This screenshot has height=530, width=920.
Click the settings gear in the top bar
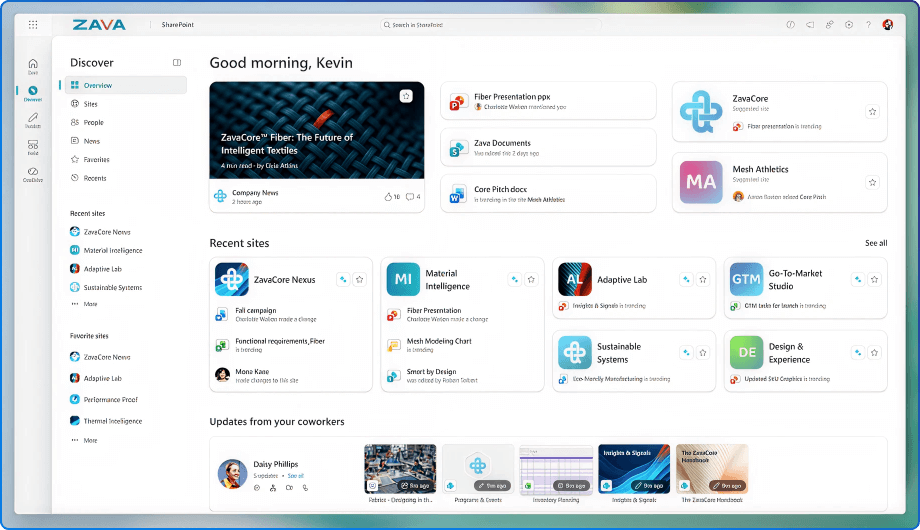848,25
